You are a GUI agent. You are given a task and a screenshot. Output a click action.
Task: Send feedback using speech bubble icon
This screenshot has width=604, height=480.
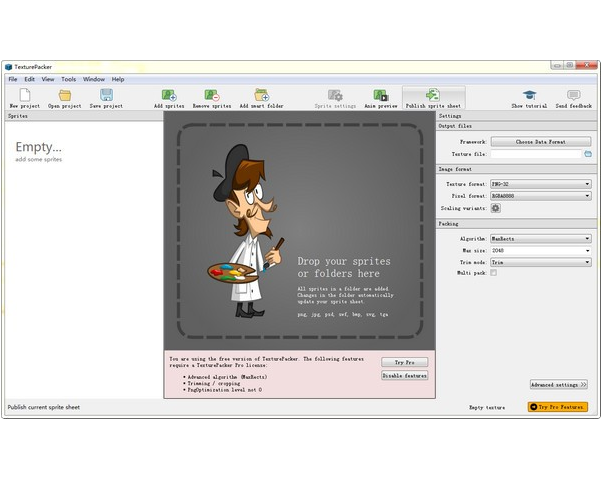(x=574, y=98)
